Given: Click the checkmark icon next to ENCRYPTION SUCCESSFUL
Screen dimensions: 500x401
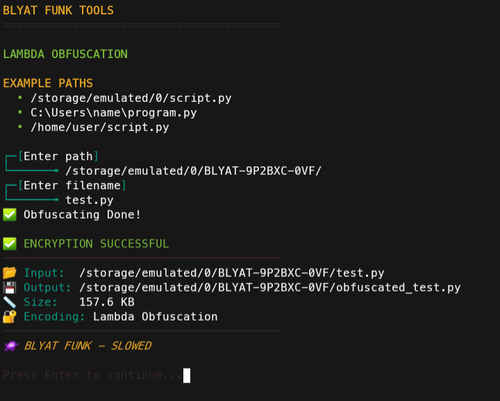Looking at the screenshot, I should click(x=10, y=244).
